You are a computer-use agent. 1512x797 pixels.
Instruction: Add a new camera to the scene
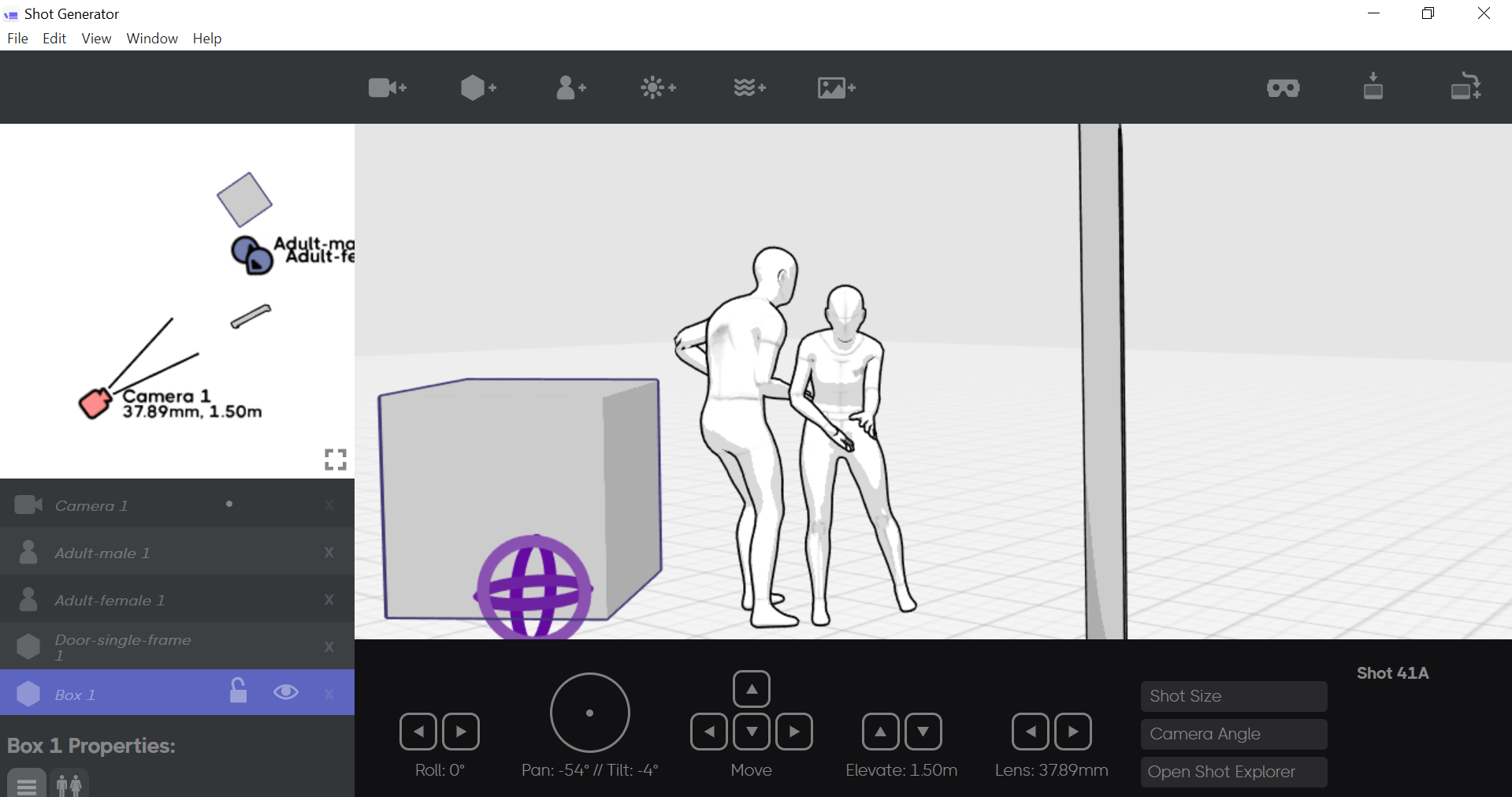386,88
